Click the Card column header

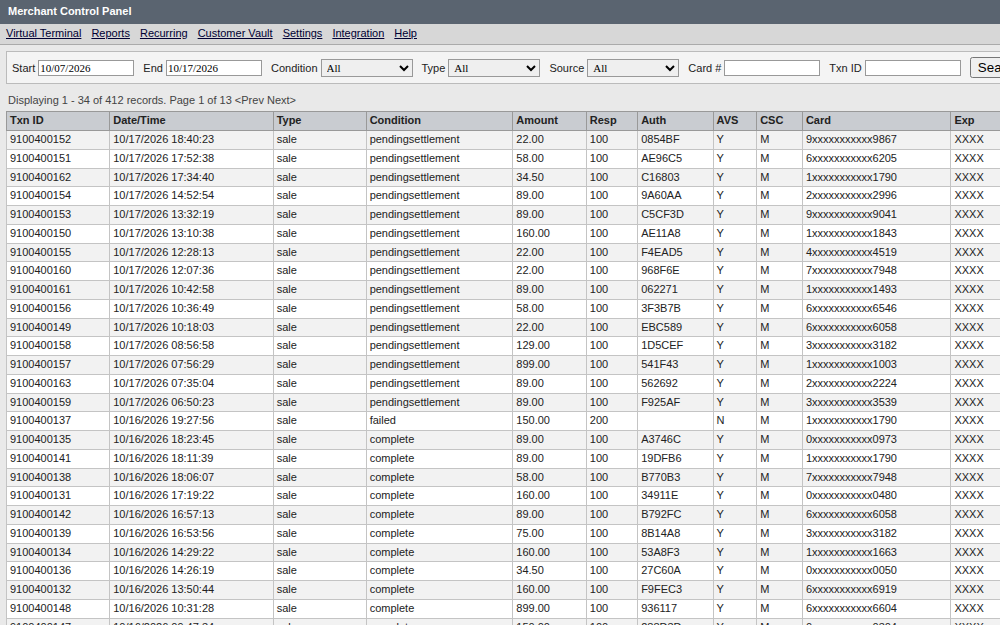[876, 121]
